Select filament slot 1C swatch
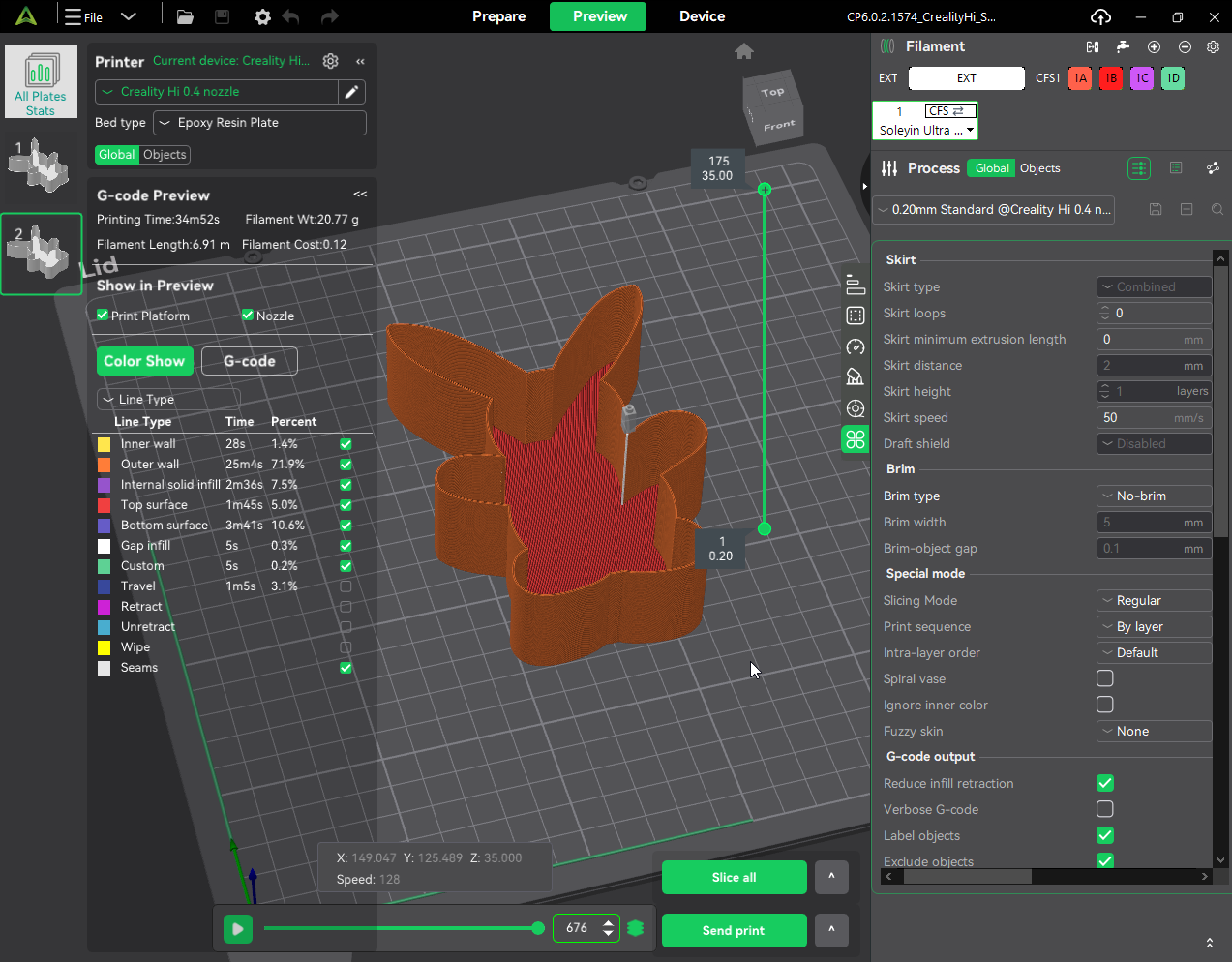 coord(1142,78)
